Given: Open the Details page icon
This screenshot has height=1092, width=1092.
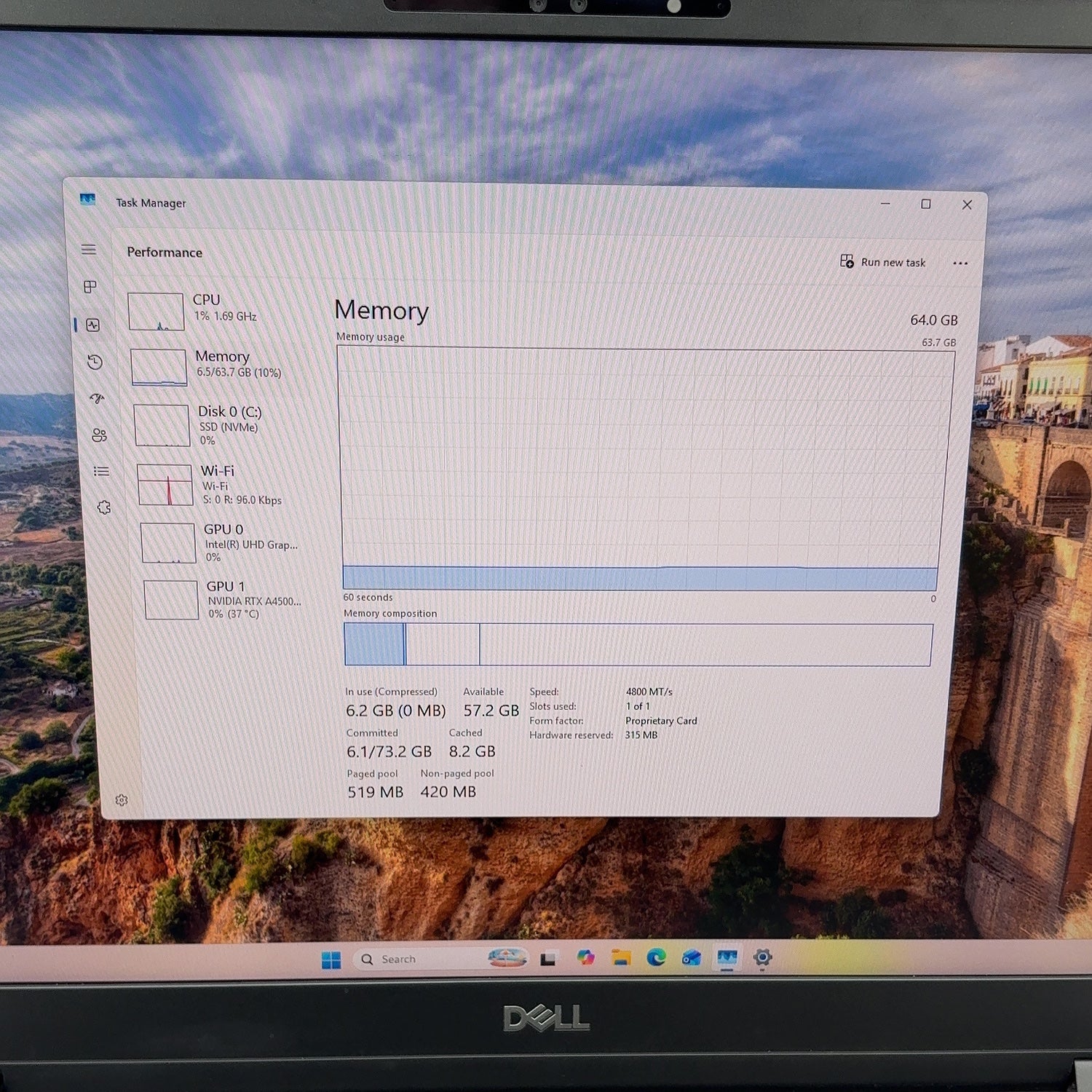Looking at the screenshot, I should click(x=101, y=472).
